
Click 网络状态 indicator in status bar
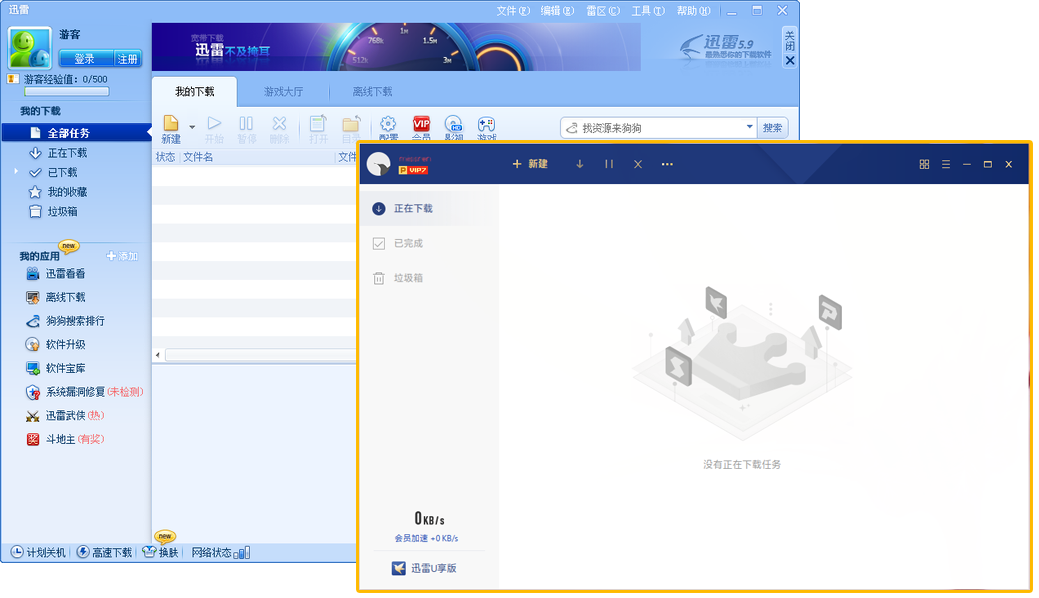[x=221, y=552]
